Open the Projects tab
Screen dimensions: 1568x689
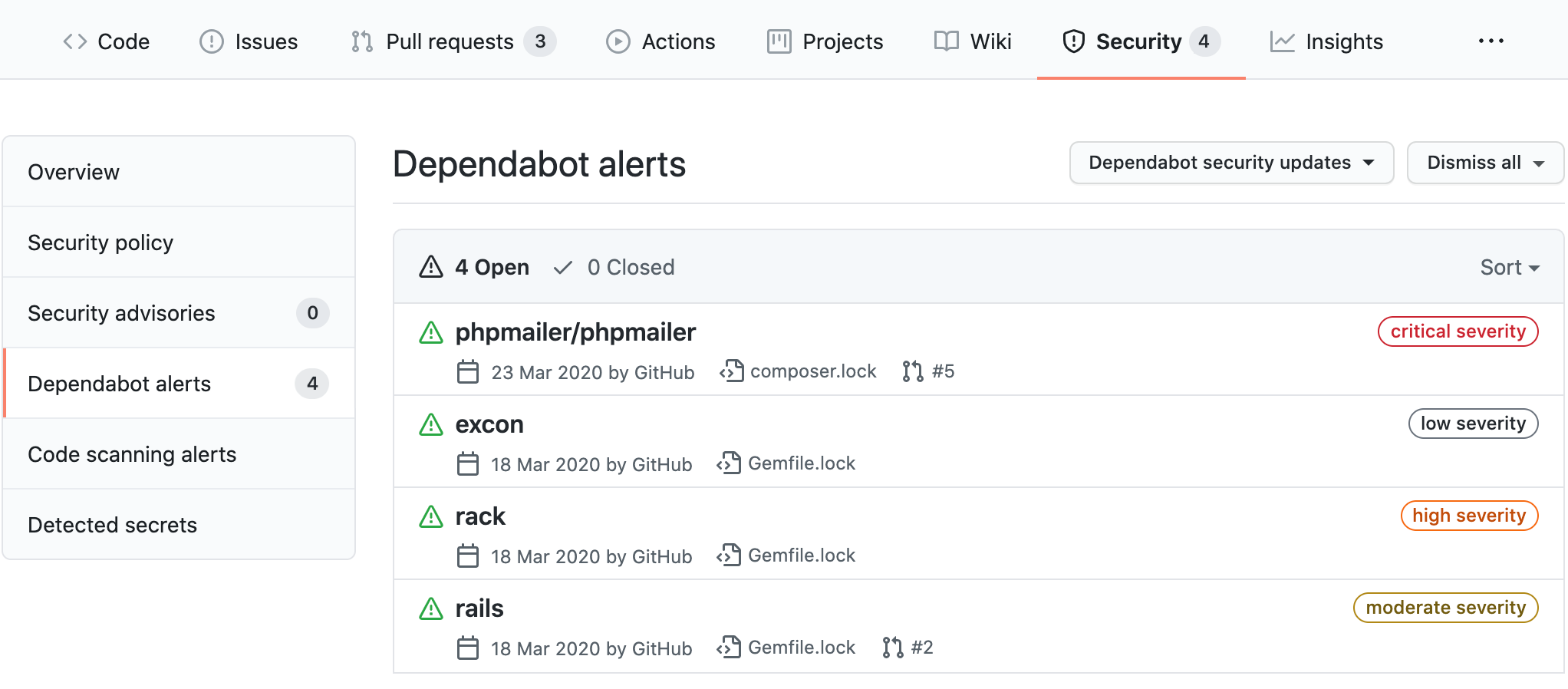[825, 41]
